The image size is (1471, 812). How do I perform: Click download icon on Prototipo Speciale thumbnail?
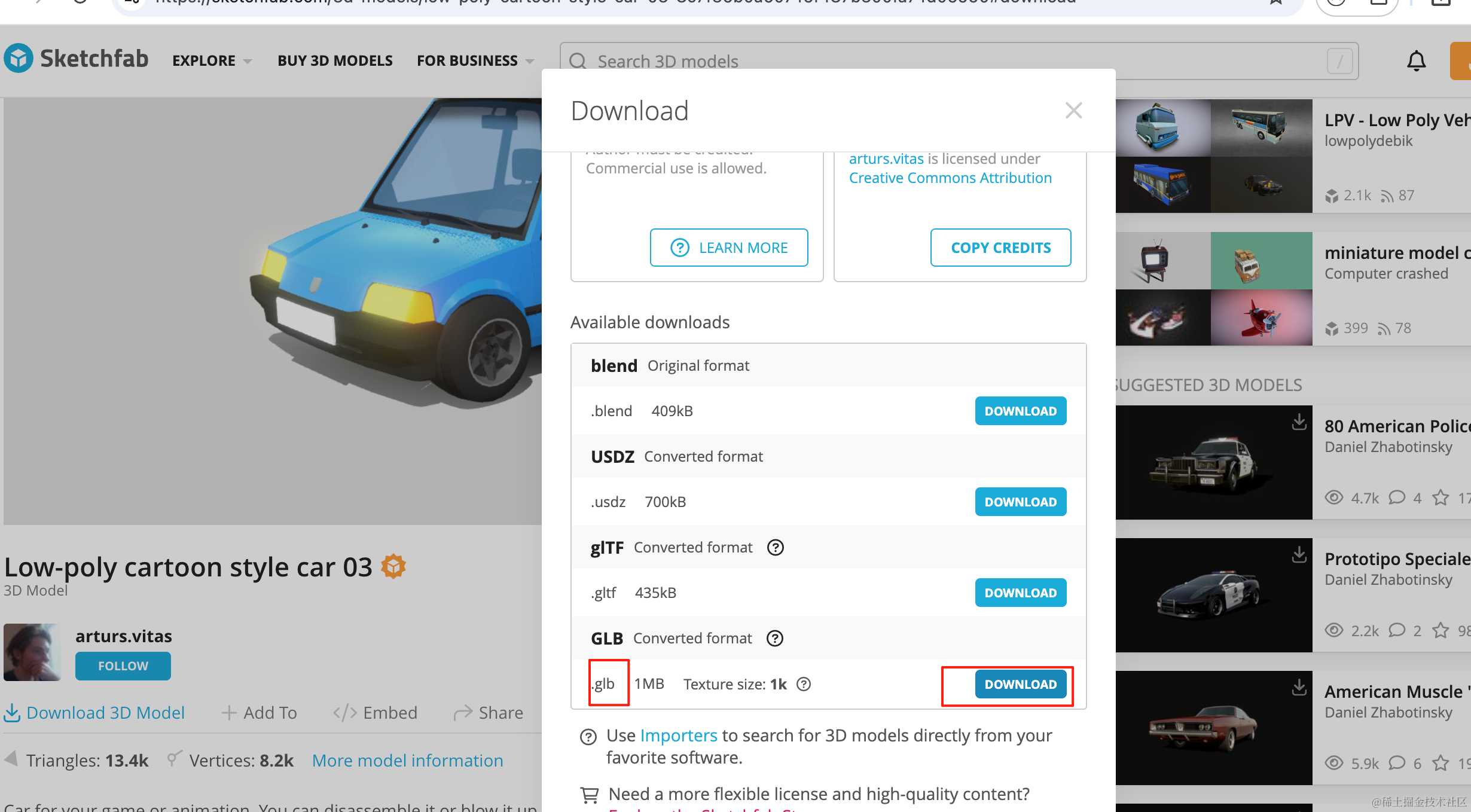1299,555
